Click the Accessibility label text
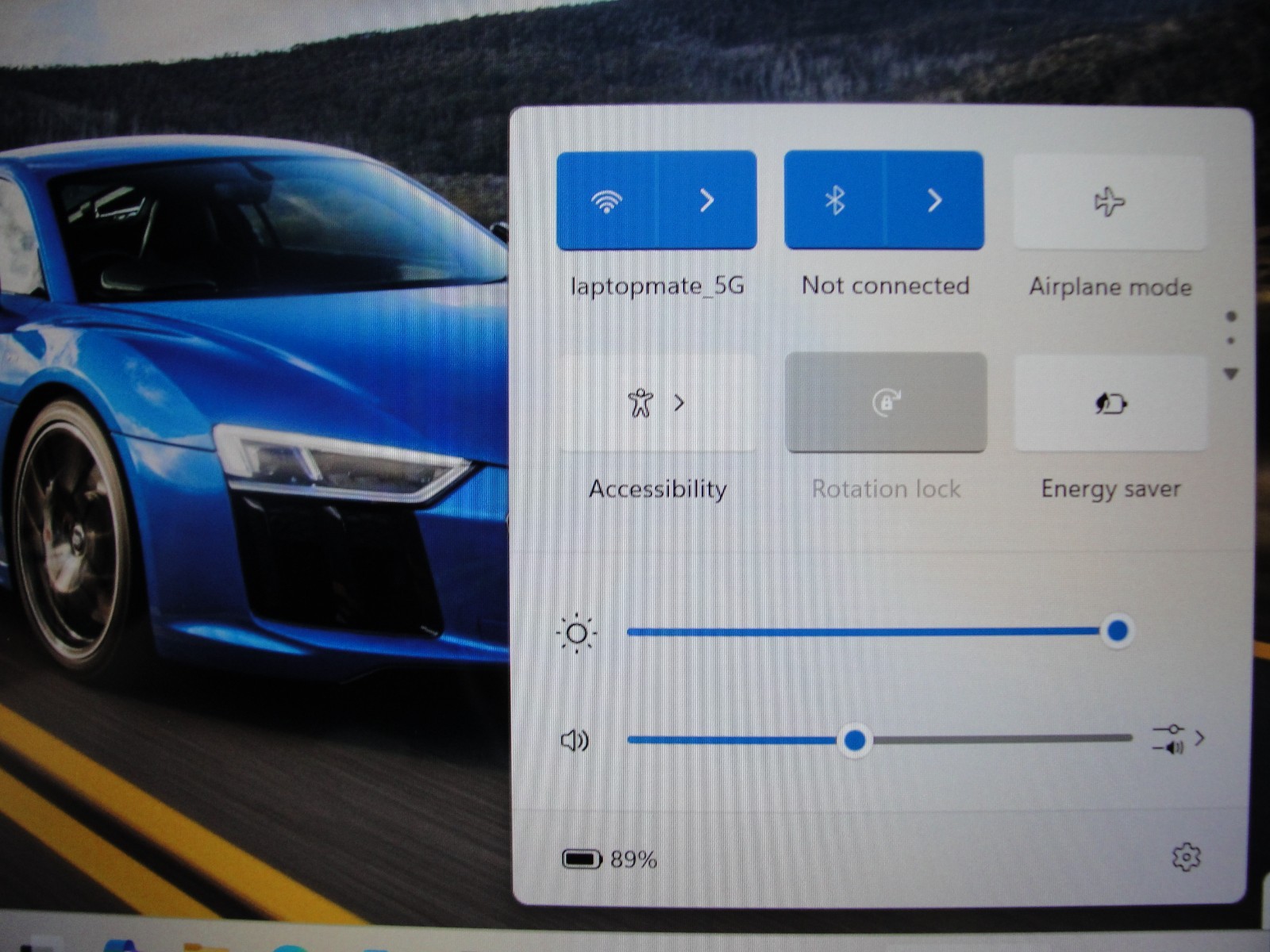 point(657,489)
